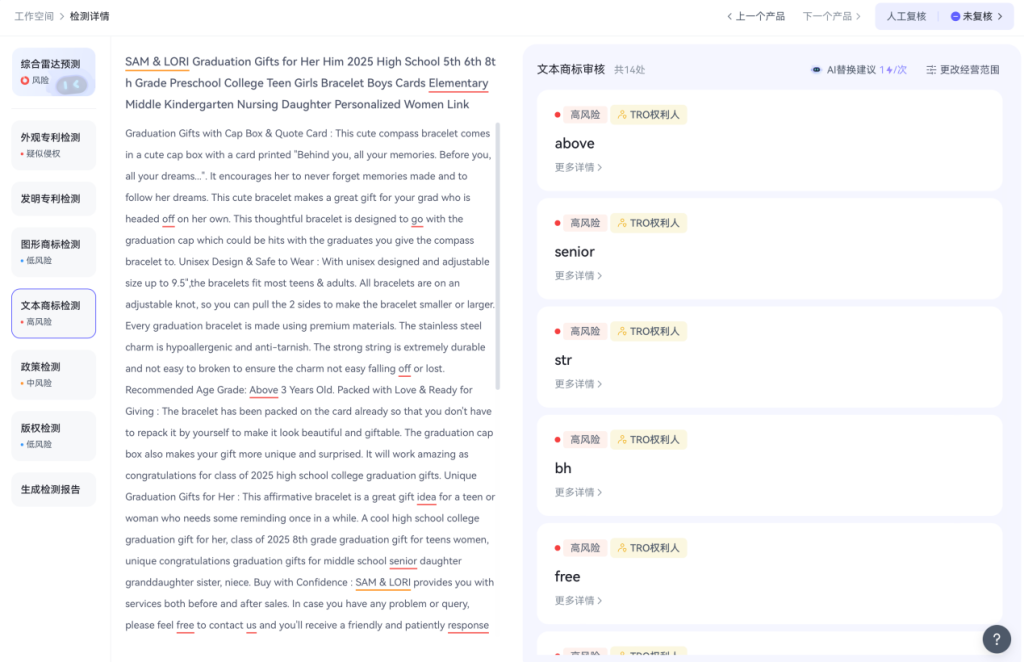Click the 高风险 tag on the senior card
This screenshot has width=1024, height=662.
click(584, 223)
